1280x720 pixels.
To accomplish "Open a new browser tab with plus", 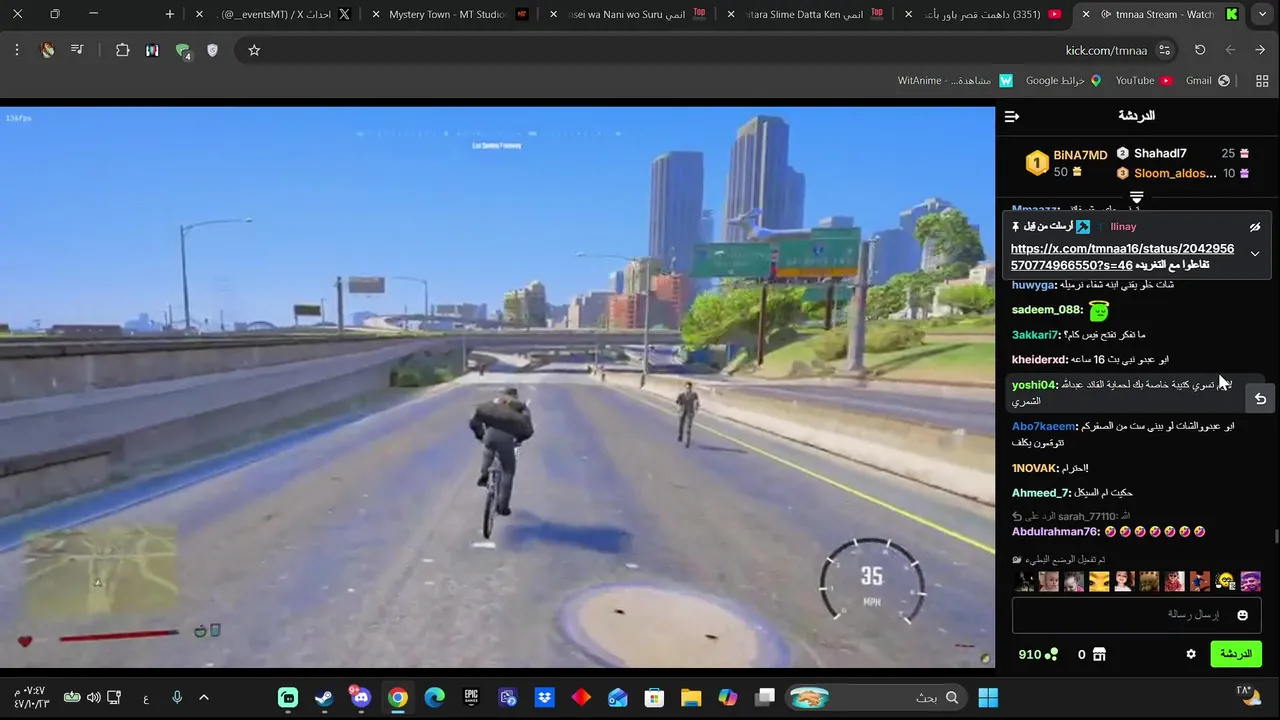I will click(169, 14).
